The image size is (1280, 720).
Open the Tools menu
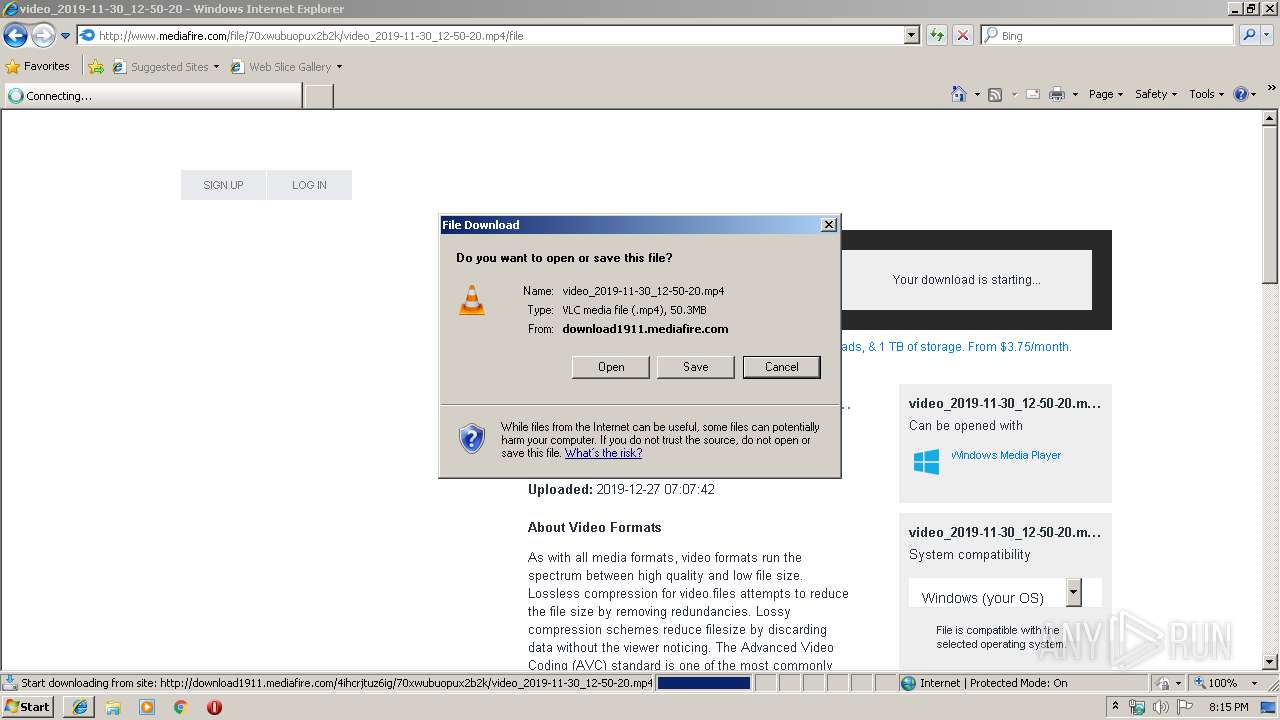(1206, 94)
